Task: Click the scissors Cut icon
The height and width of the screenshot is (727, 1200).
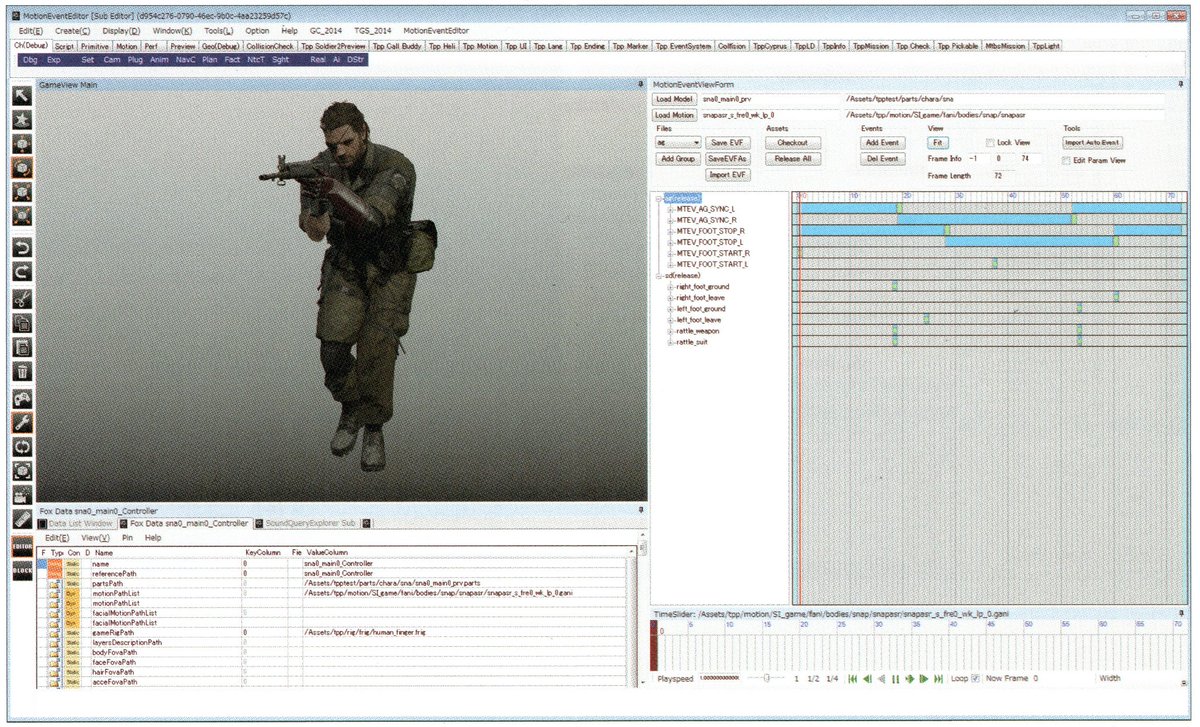Action: pos(22,299)
